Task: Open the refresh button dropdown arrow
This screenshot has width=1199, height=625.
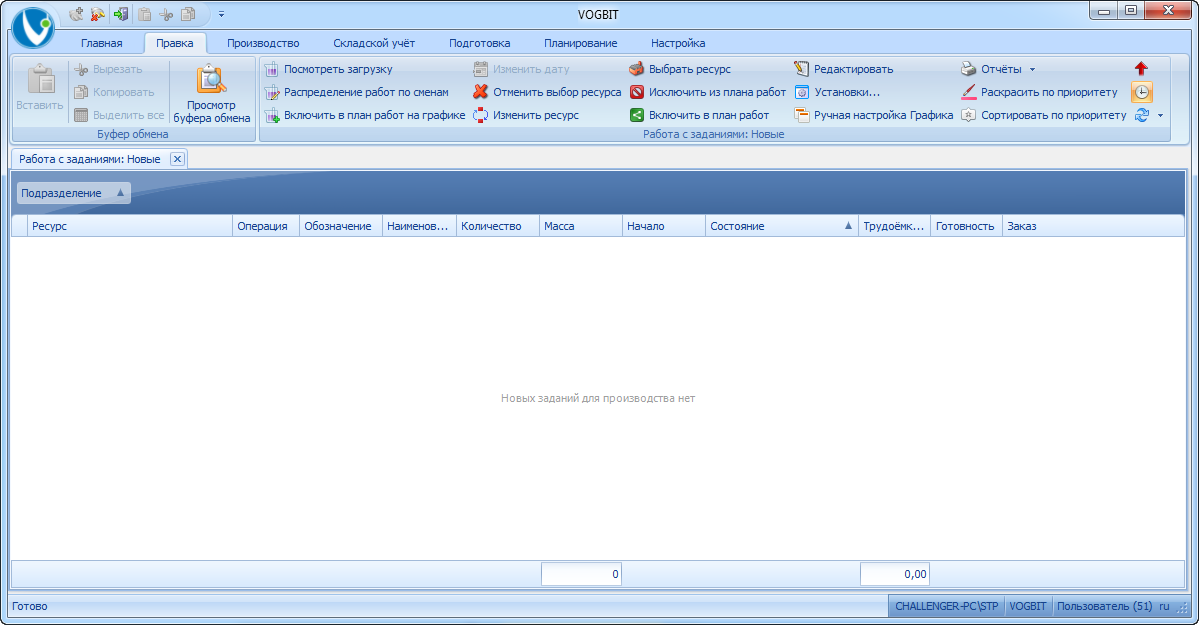Action: (1160, 116)
